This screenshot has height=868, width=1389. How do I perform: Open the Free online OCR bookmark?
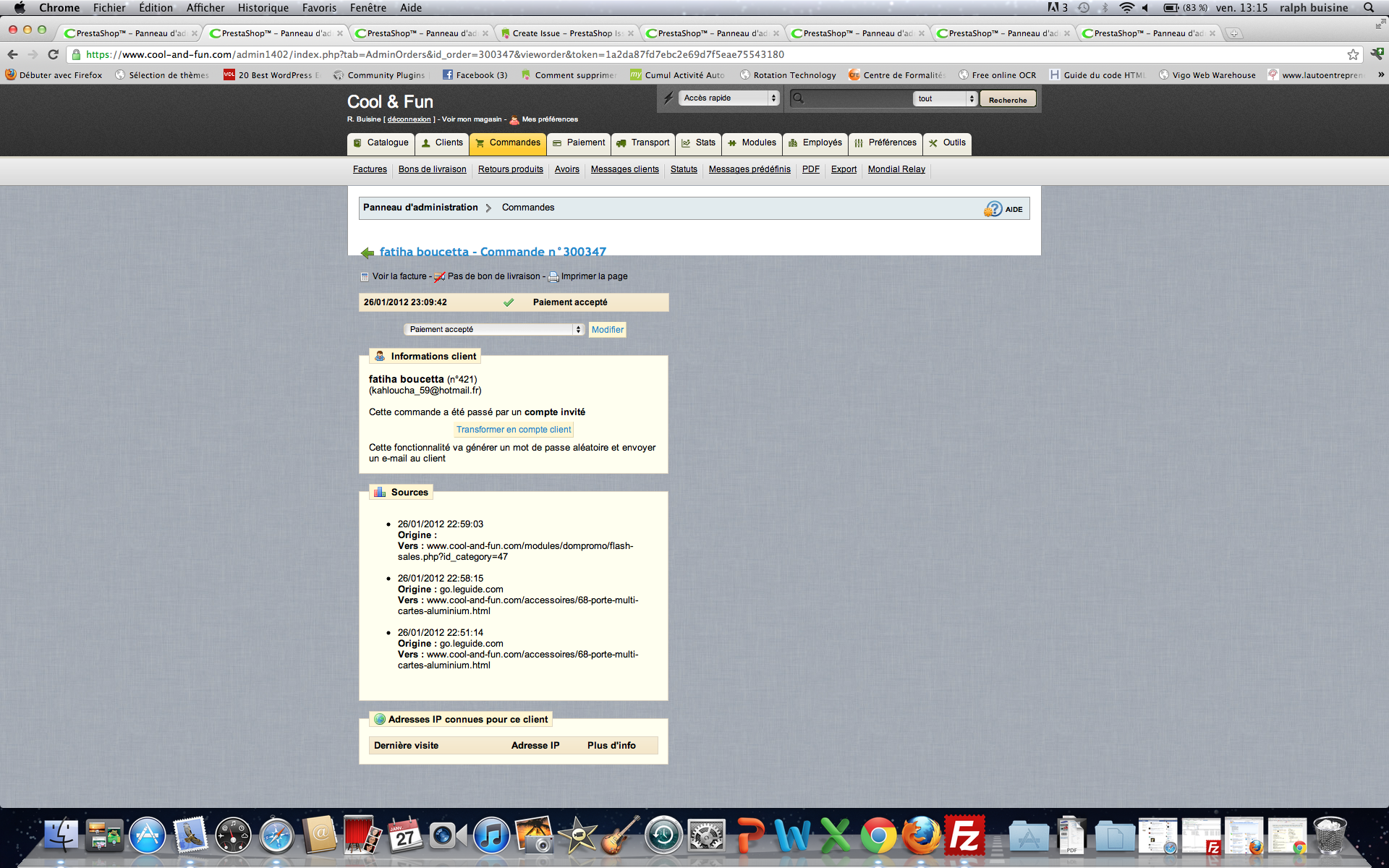coord(997,75)
